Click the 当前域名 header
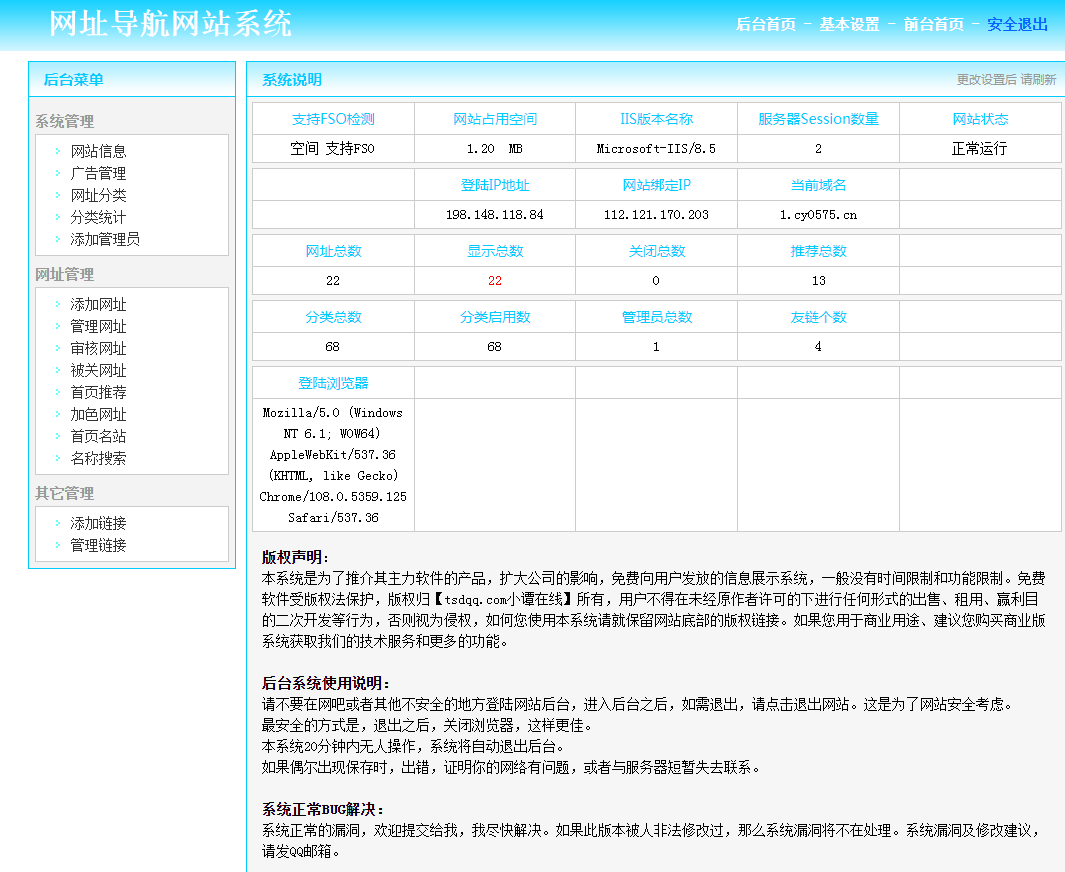 click(818, 185)
